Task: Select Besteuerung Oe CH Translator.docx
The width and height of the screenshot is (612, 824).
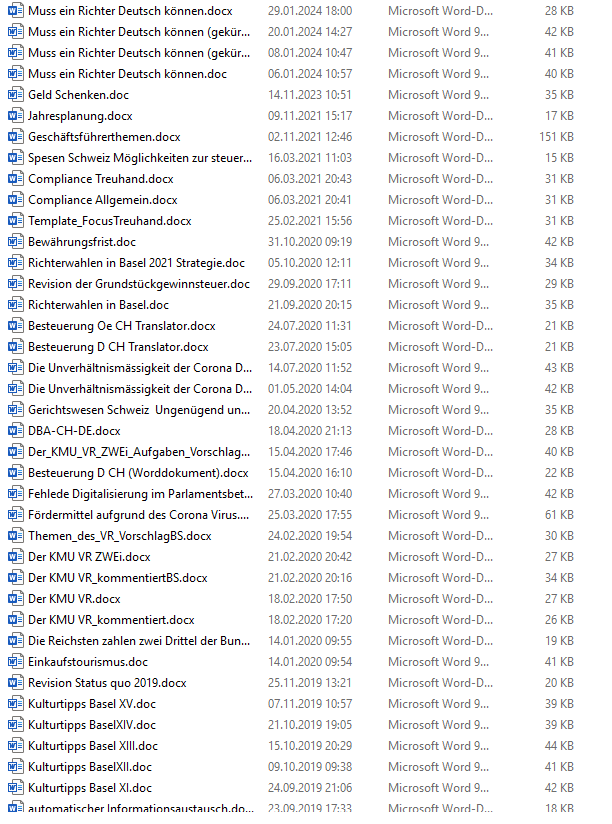Action: point(121,326)
